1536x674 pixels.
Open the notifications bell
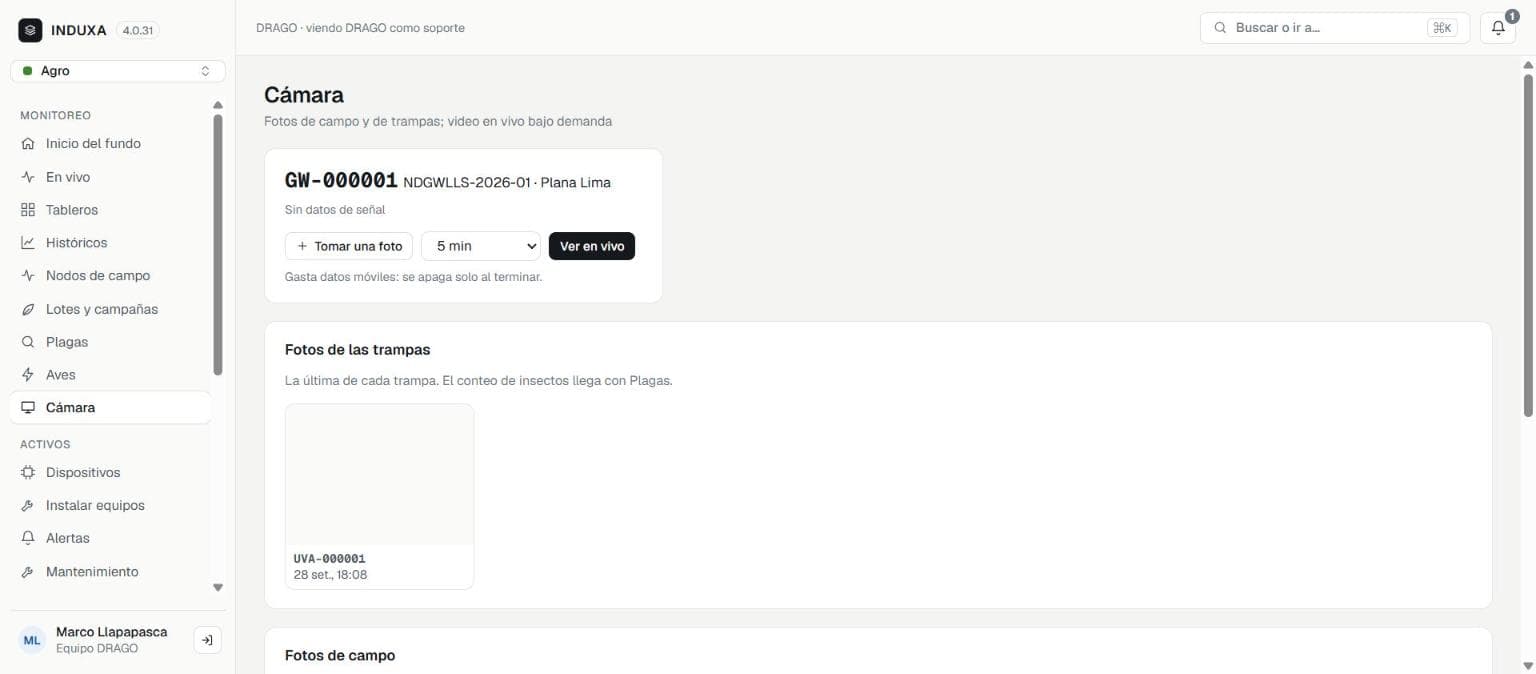[1498, 28]
